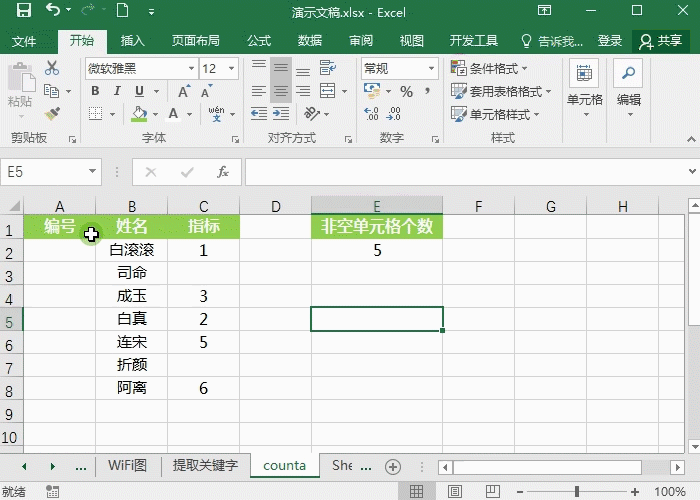Decrease indent
700x500 pixels.
click(x=258, y=114)
